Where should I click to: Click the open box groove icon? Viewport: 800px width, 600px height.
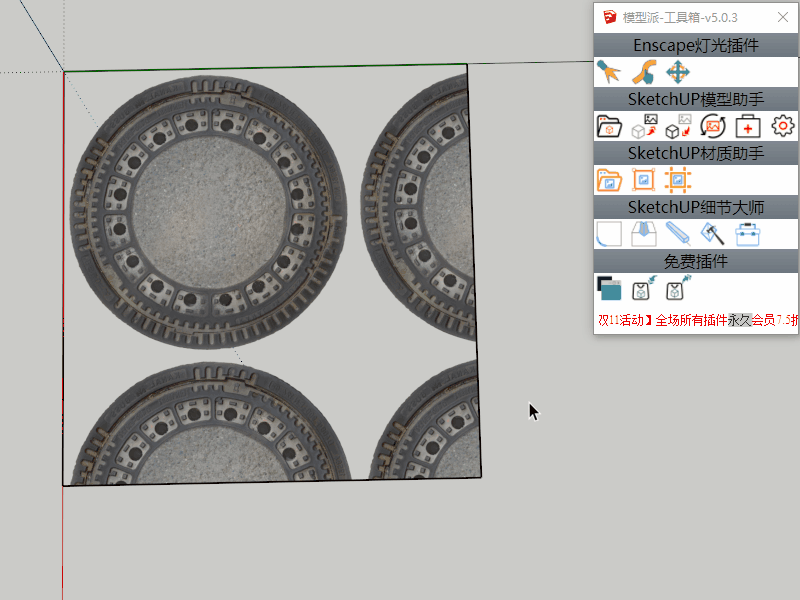tap(643, 234)
